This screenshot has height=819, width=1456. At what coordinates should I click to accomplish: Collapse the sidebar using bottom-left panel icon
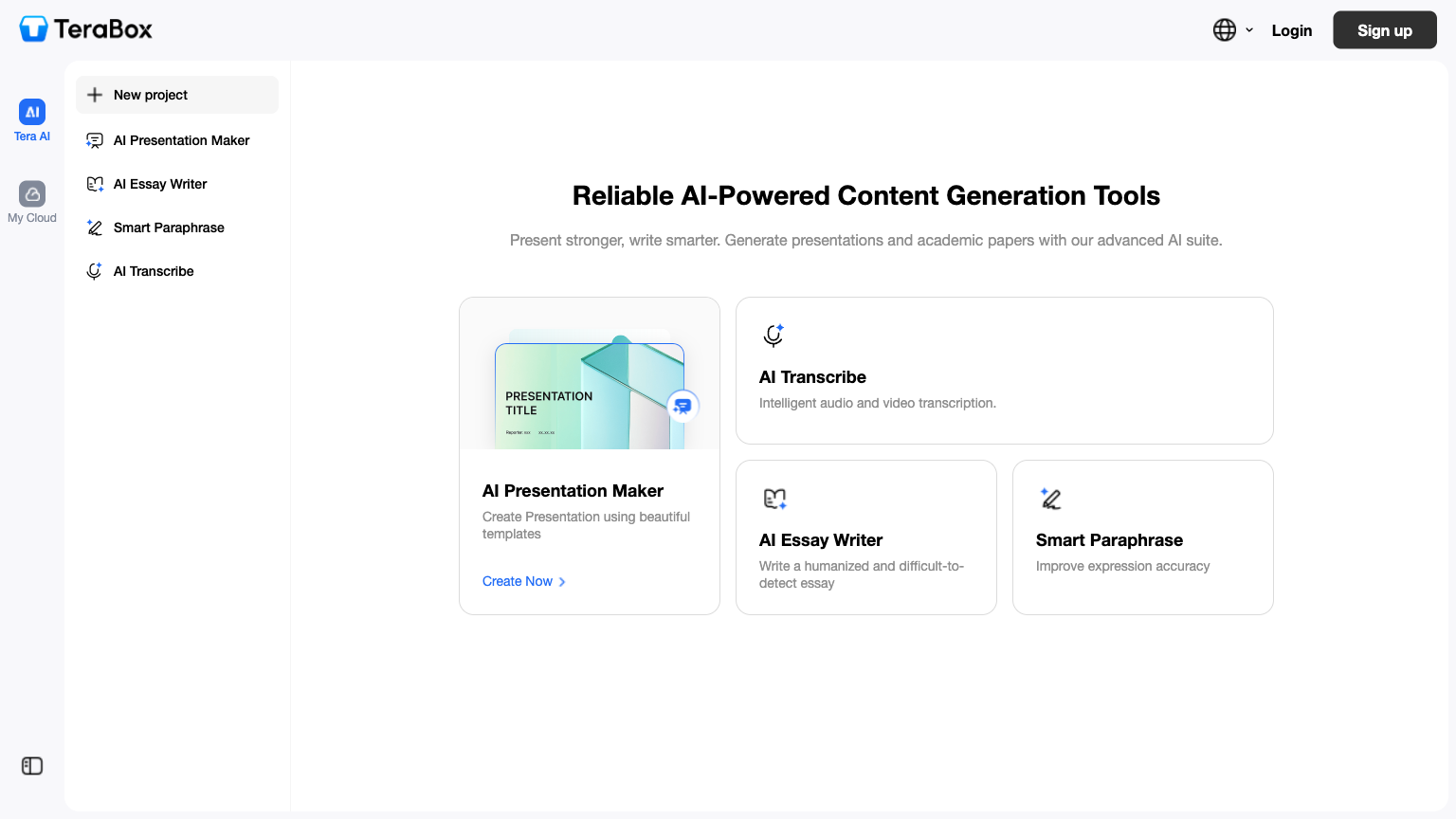coord(31,765)
